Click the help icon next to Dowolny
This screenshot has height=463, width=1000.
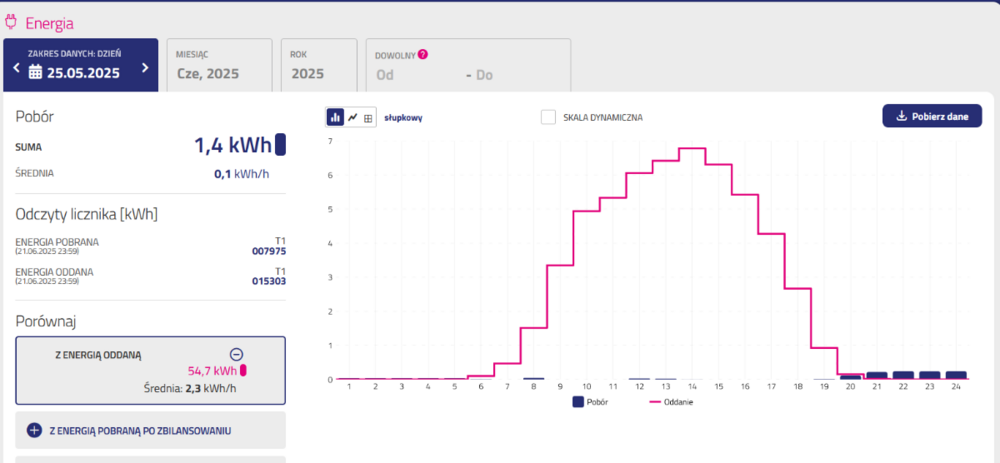click(x=423, y=54)
